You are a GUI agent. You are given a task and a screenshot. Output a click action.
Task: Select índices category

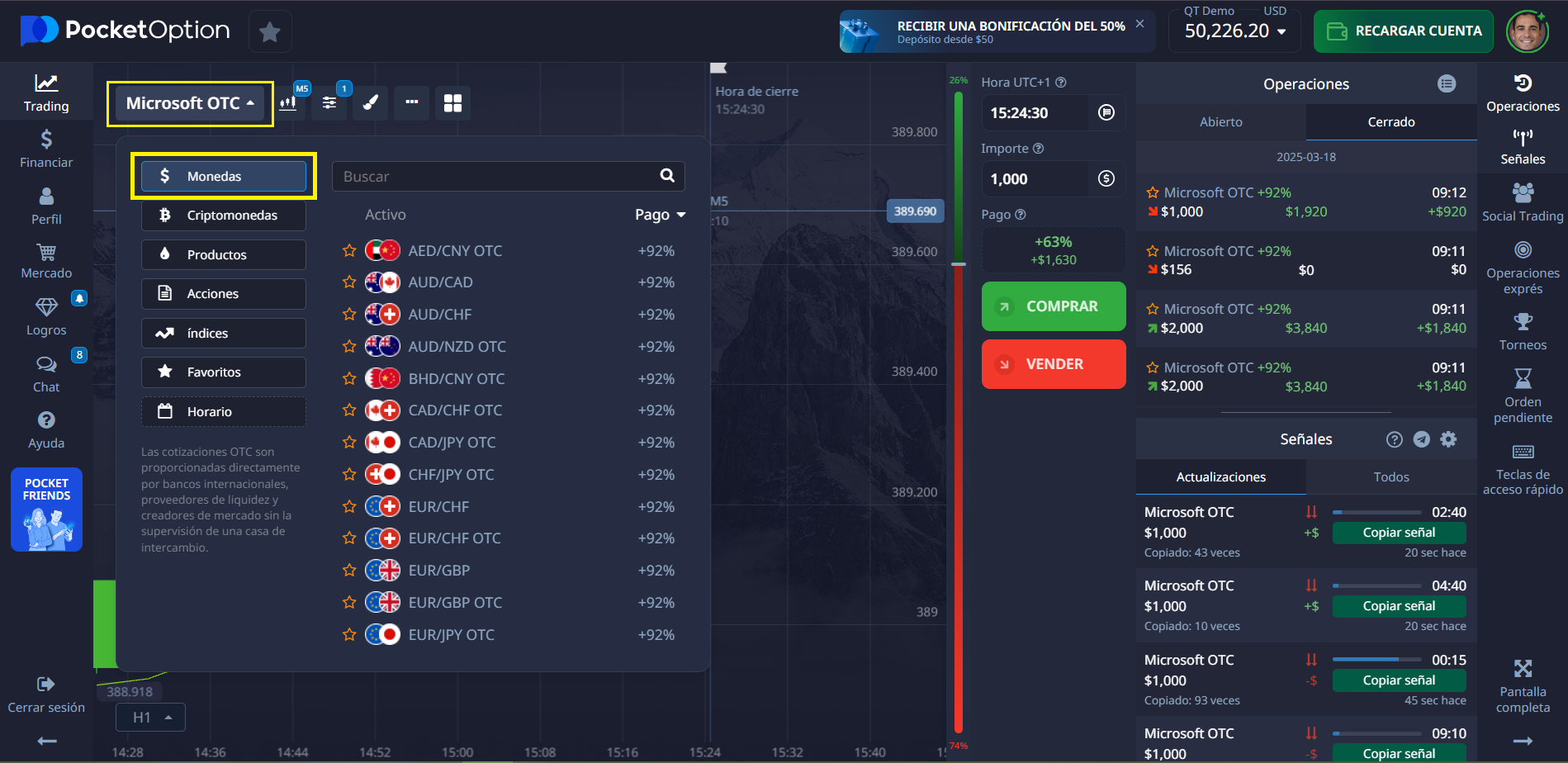(224, 333)
